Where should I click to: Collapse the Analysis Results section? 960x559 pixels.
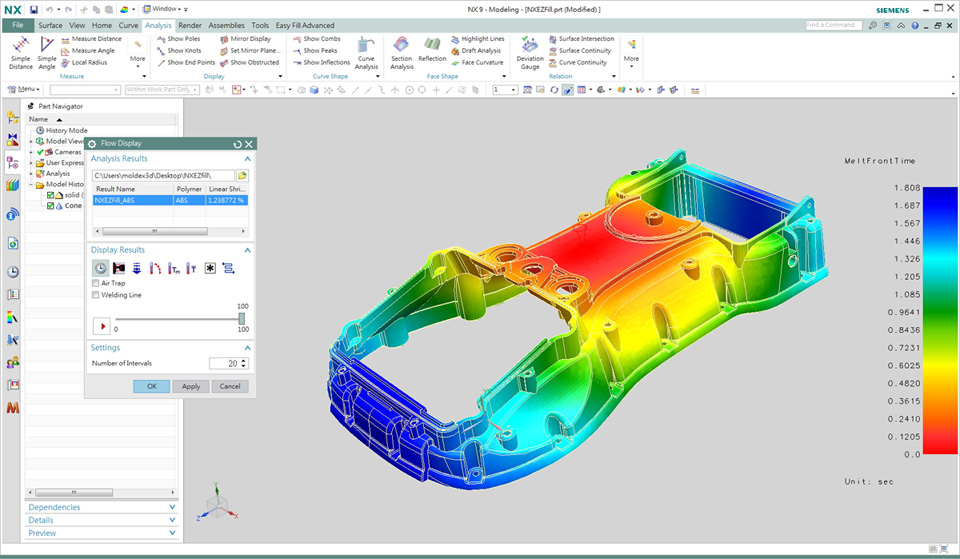tap(247, 159)
